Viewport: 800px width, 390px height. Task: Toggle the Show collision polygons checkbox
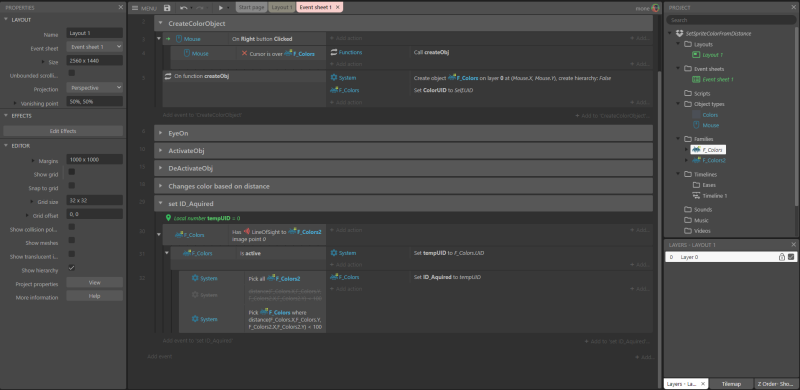pos(71,227)
